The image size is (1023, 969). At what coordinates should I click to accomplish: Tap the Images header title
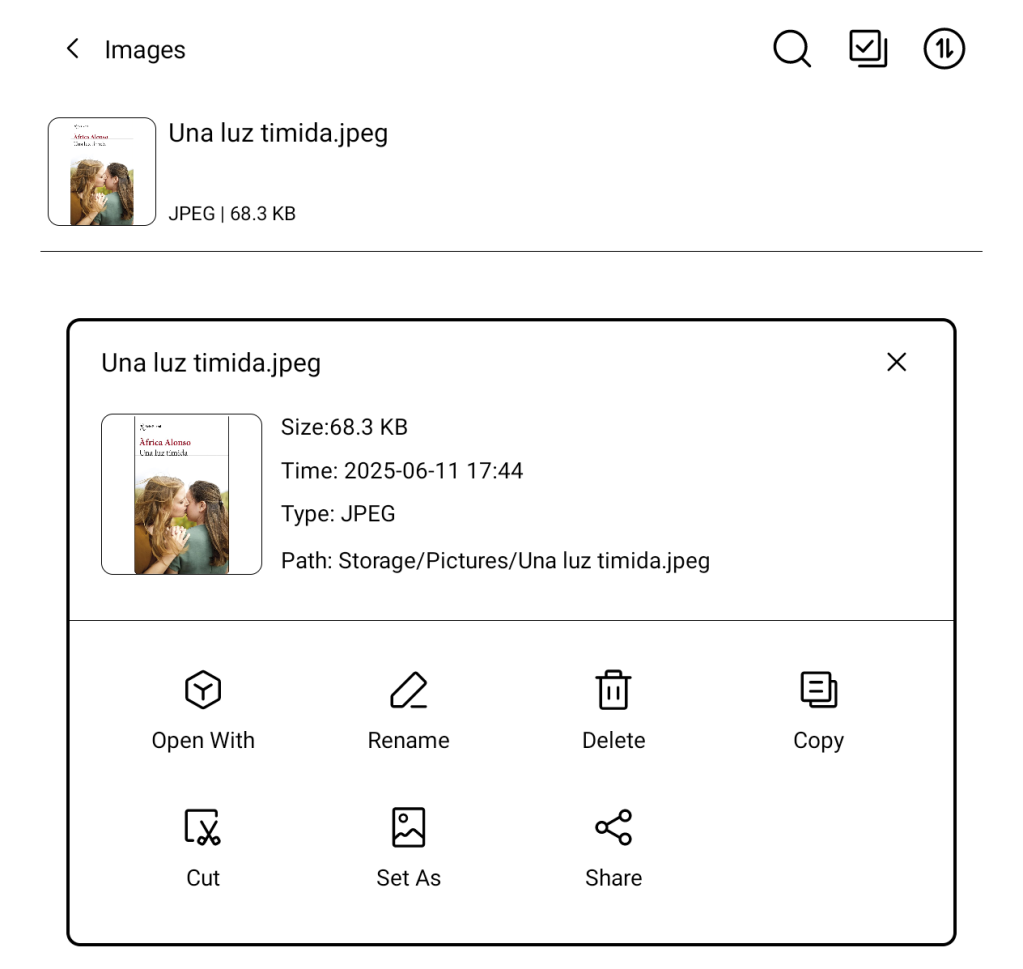click(x=145, y=50)
